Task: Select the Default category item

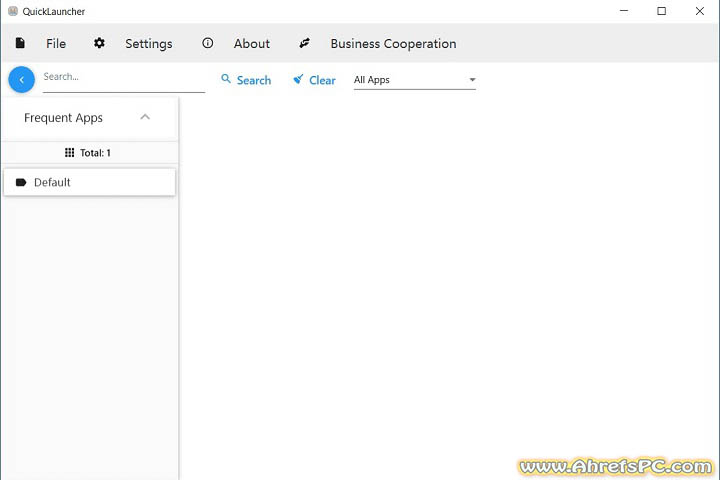Action: pos(89,183)
